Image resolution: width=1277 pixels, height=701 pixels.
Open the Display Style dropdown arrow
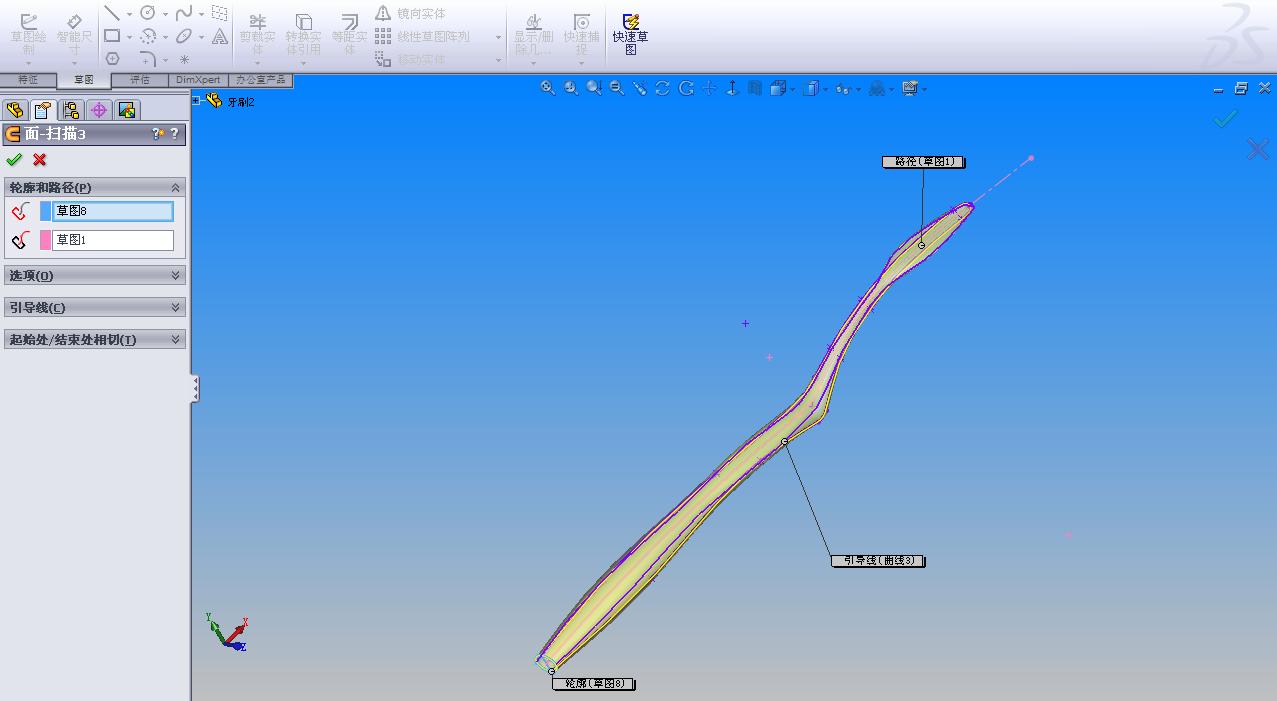coord(824,89)
